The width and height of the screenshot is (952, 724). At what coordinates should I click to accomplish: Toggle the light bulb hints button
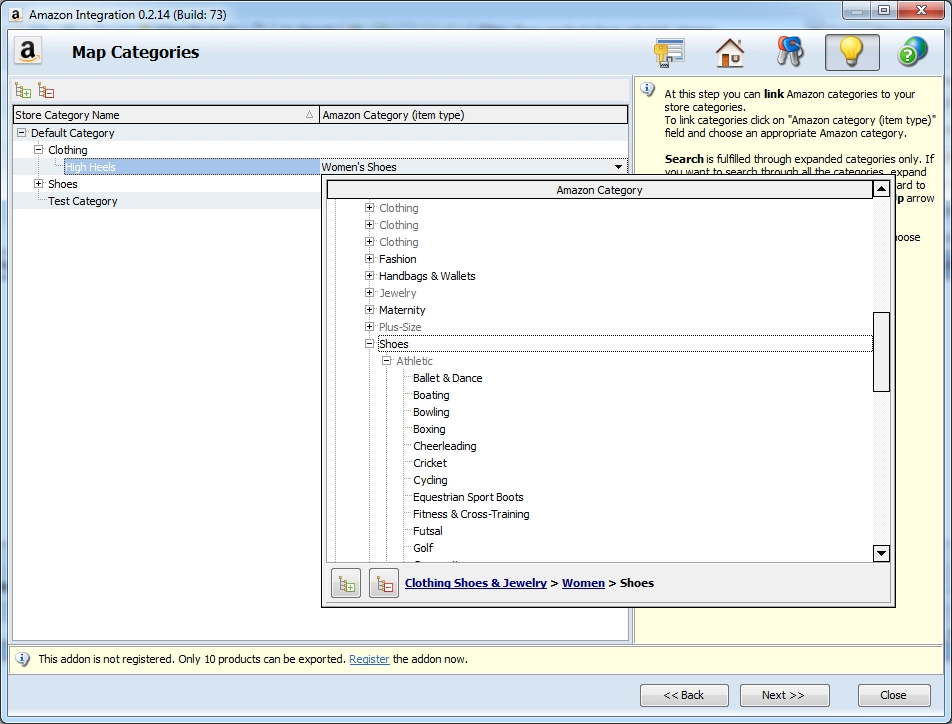tap(852, 52)
